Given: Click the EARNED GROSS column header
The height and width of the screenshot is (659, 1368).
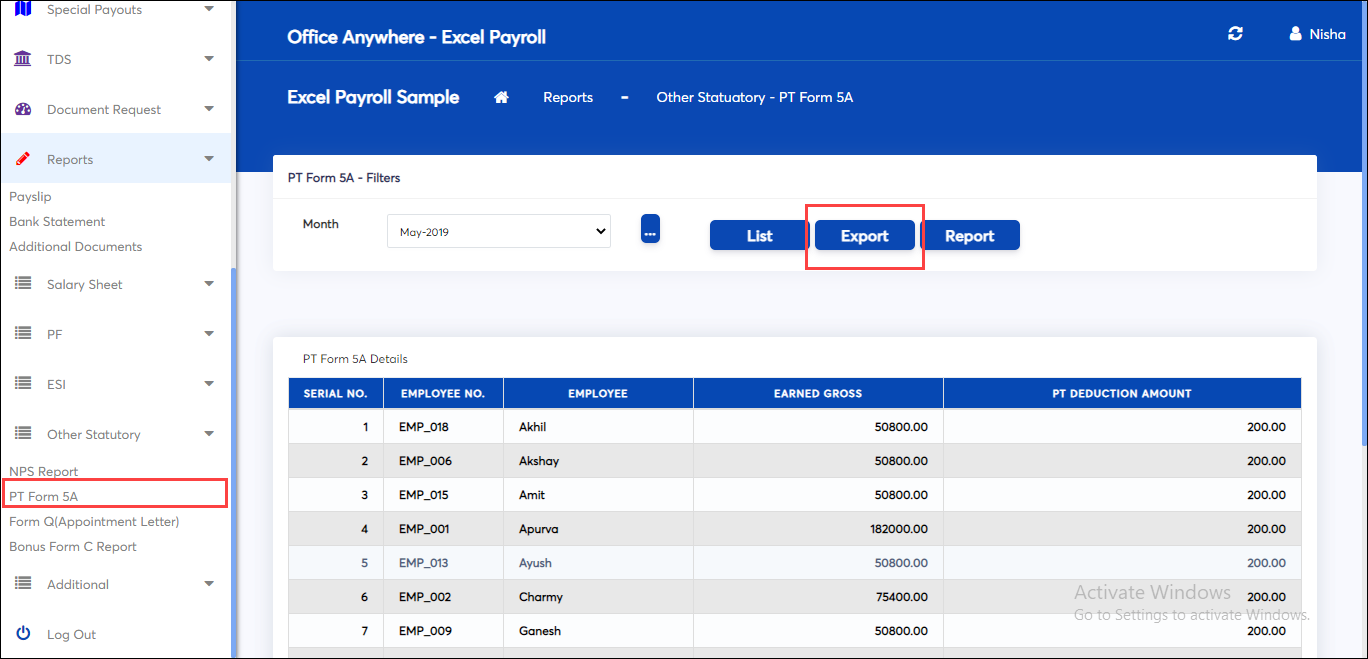Looking at the screenshot, I should tap(818, 393).
